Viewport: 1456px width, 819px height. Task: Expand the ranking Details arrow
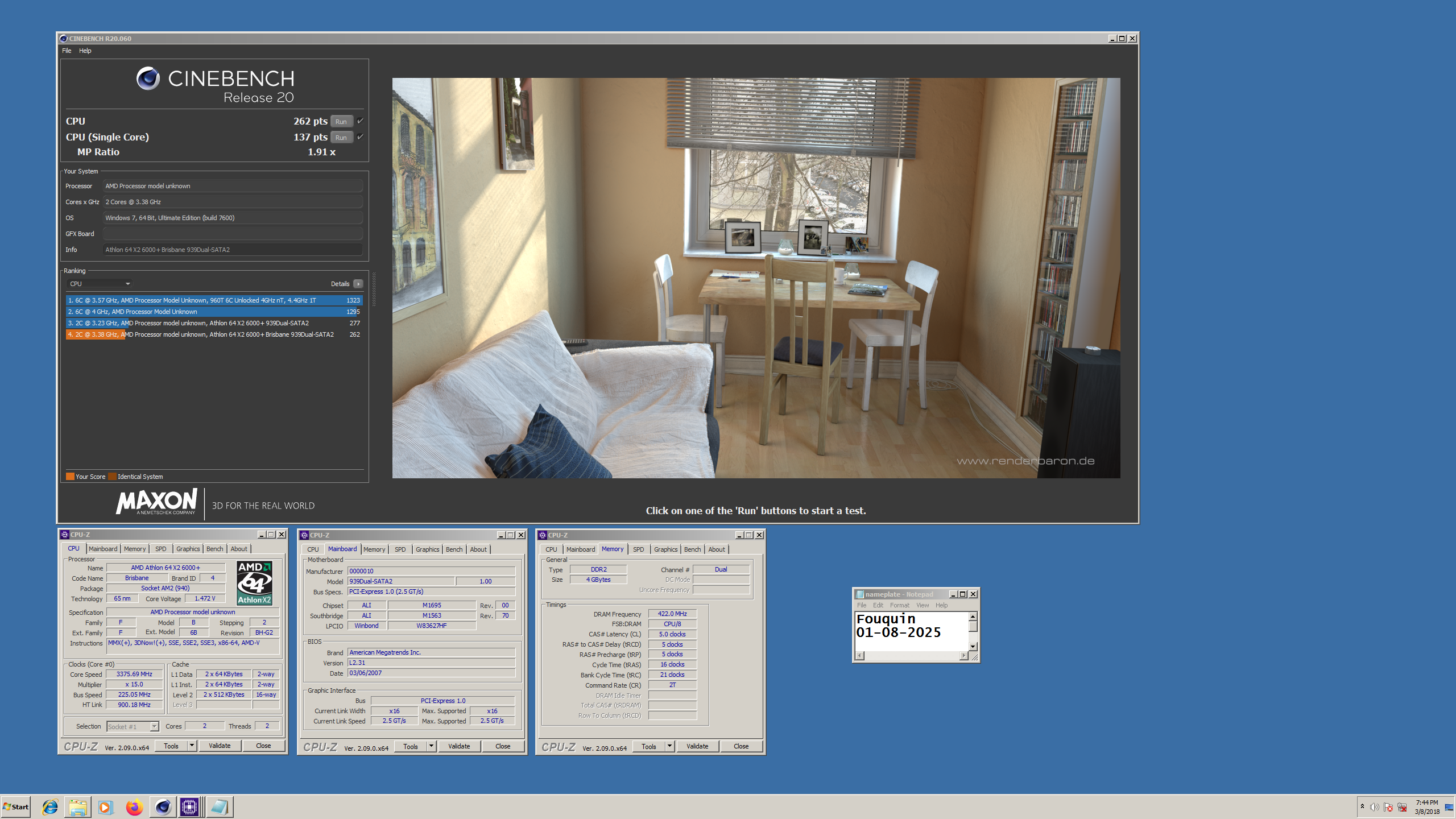click(358, 284)
